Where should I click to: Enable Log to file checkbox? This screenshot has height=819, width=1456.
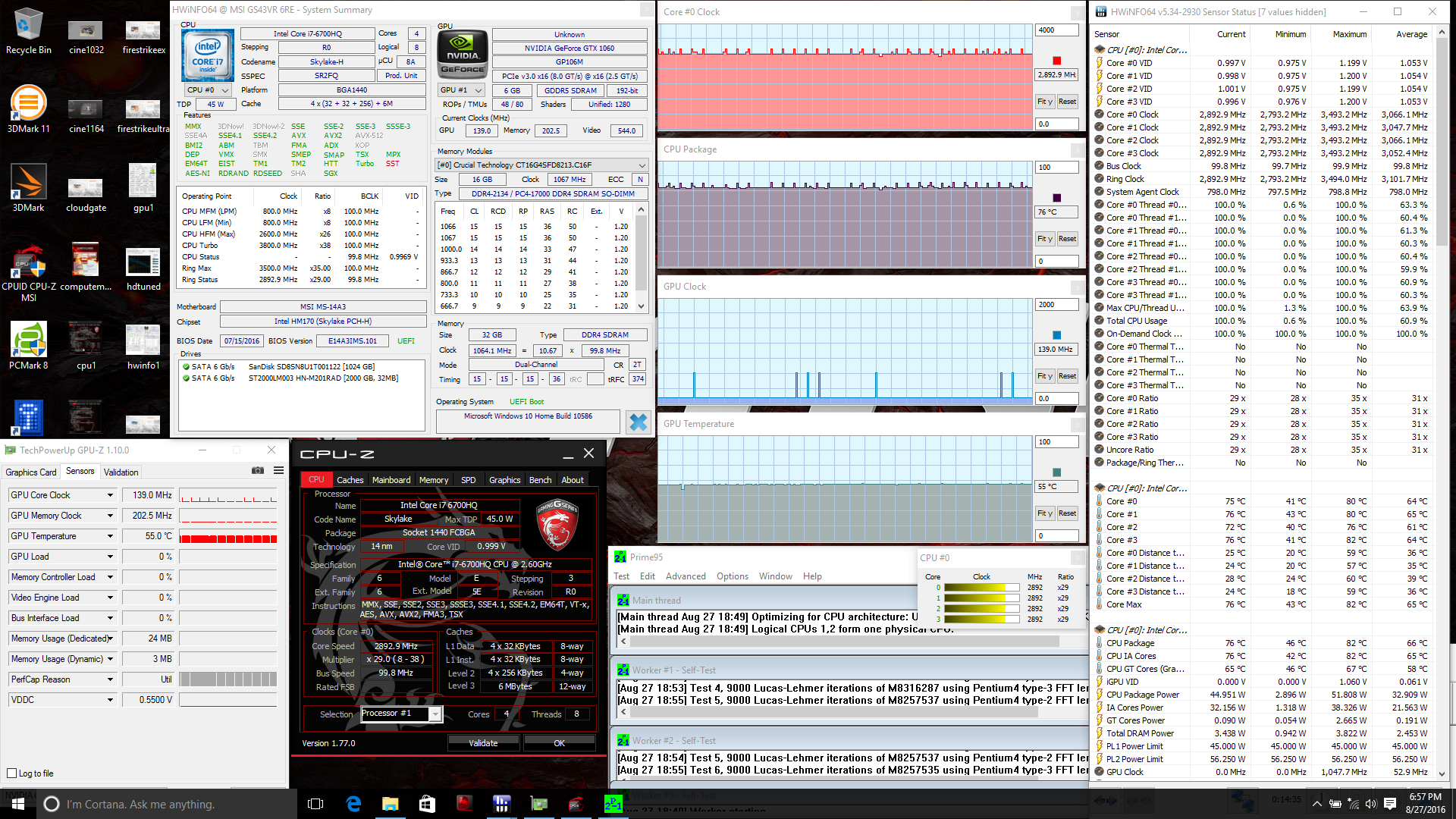(12, 773)
